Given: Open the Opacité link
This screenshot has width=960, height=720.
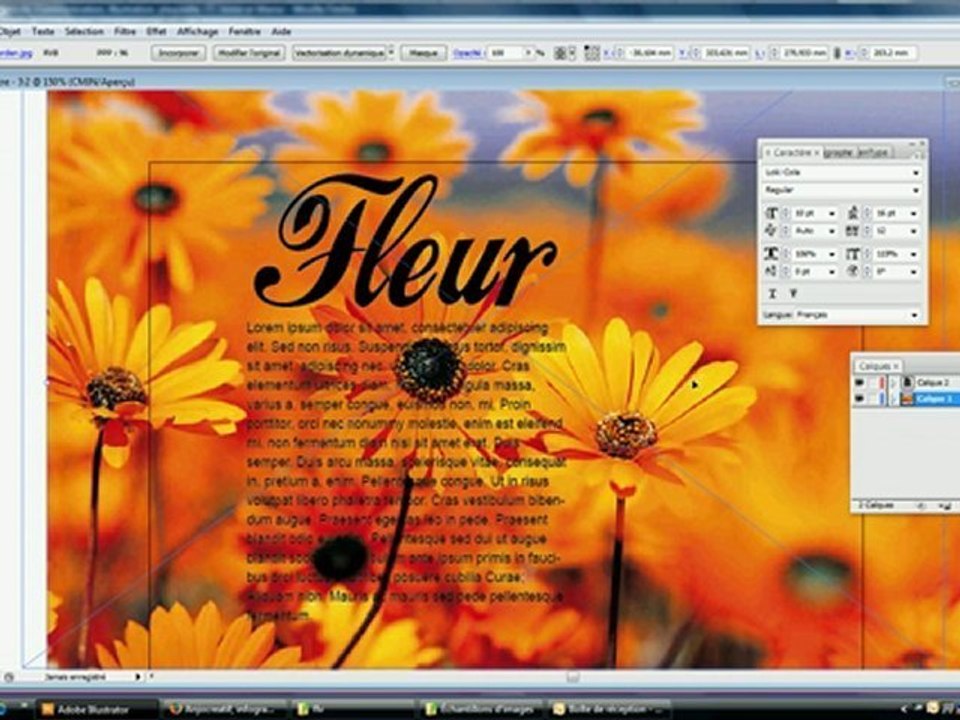Looking at the screenshot, I should [x=467, y=53].
